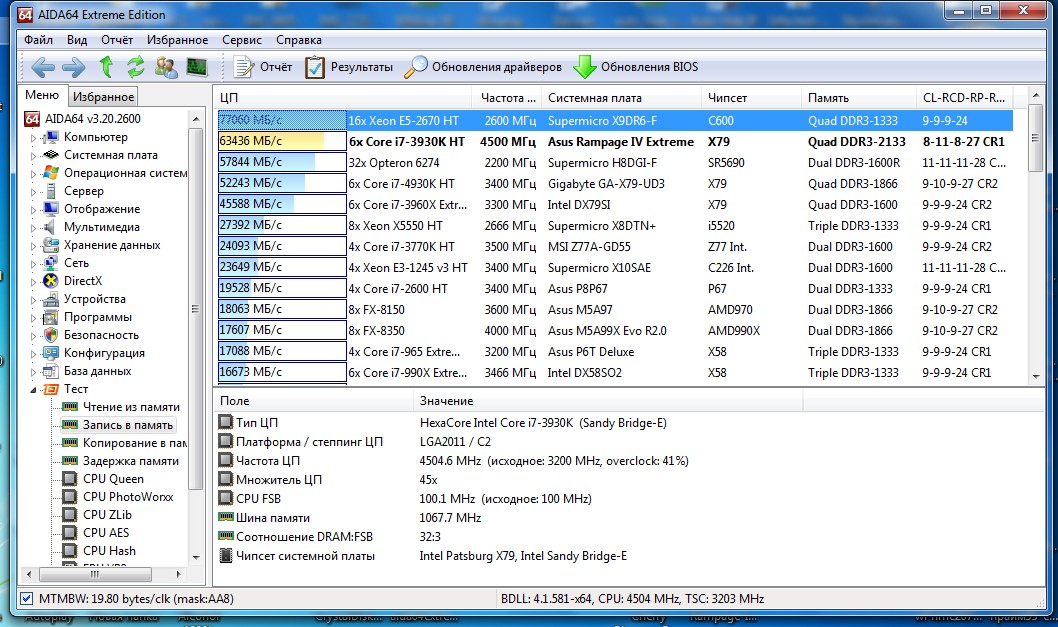This screenshot has height=627, width=1058.
Task: Click the Отчёт toolbar button
Action: pyautogui.click(x=264, y=67)
